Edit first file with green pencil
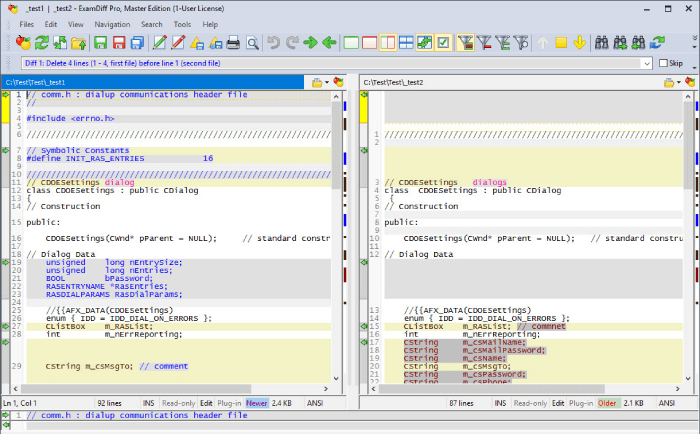 click(159, 43)
